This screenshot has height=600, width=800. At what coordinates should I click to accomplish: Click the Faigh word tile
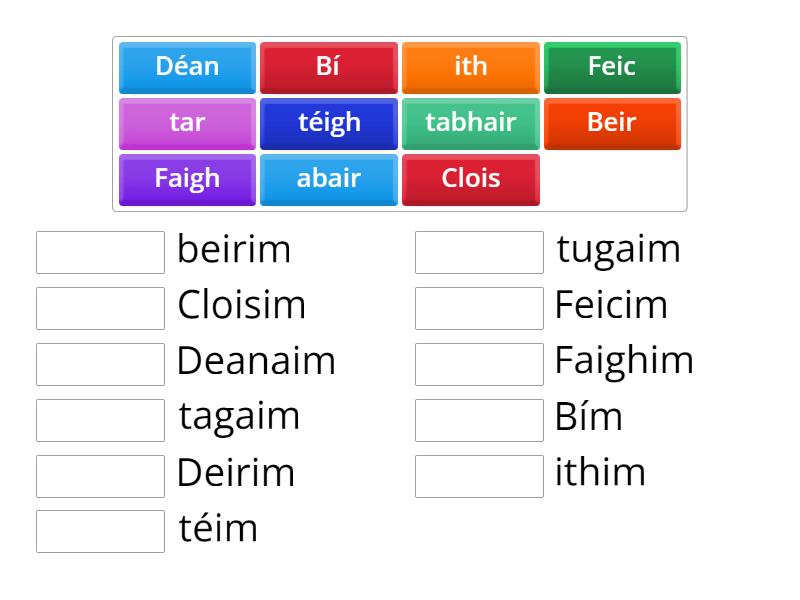click(186, 179)
